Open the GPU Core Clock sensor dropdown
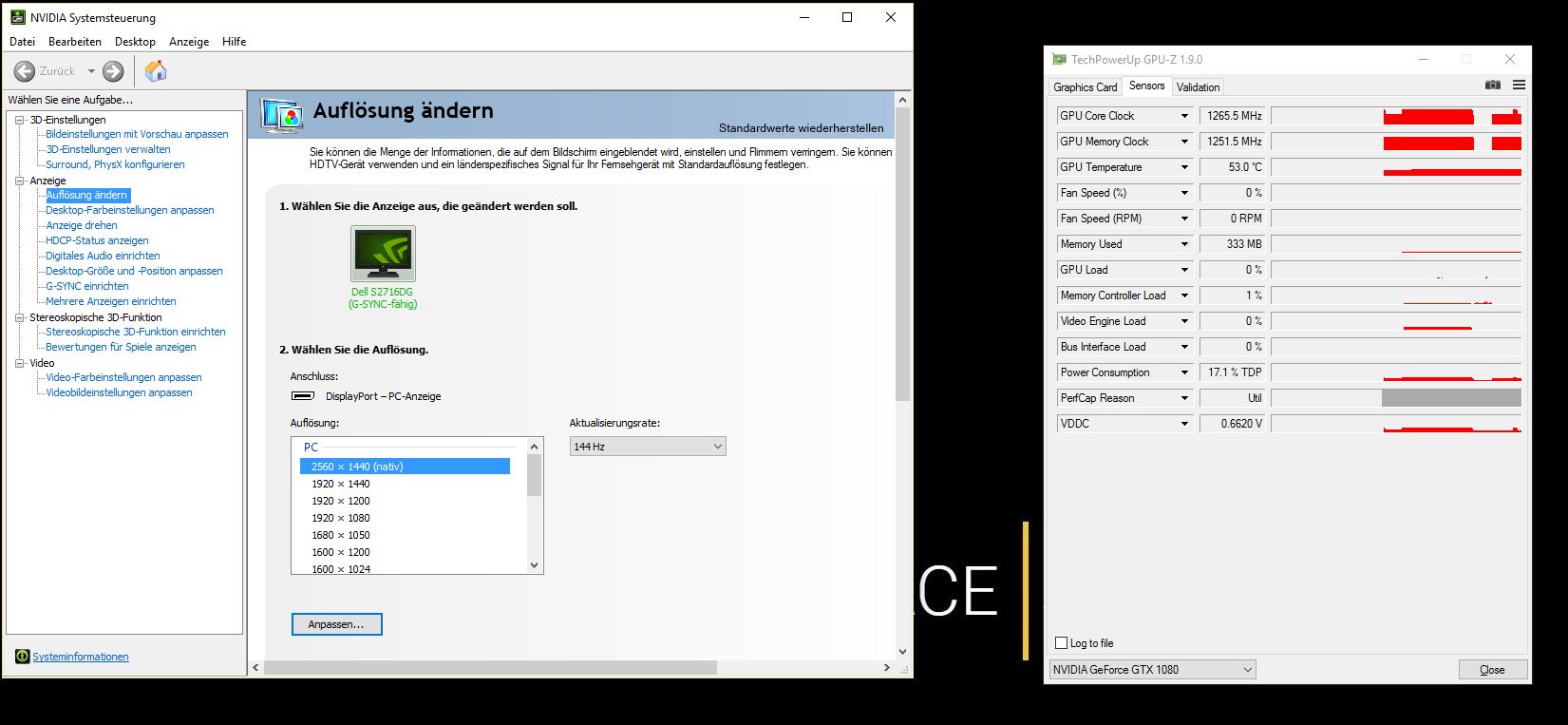Image resolution: width=1568 pixels, height=725 pixels. 1184,116
